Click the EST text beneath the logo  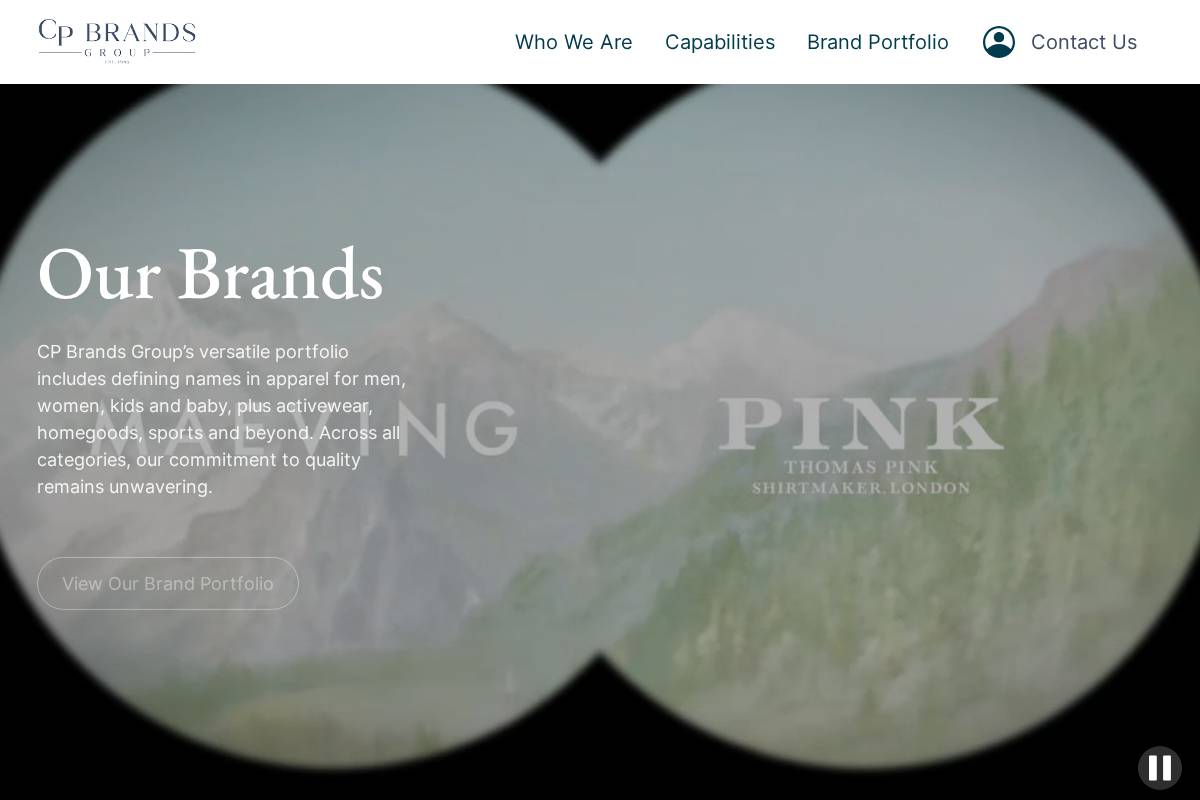(117, 62)
